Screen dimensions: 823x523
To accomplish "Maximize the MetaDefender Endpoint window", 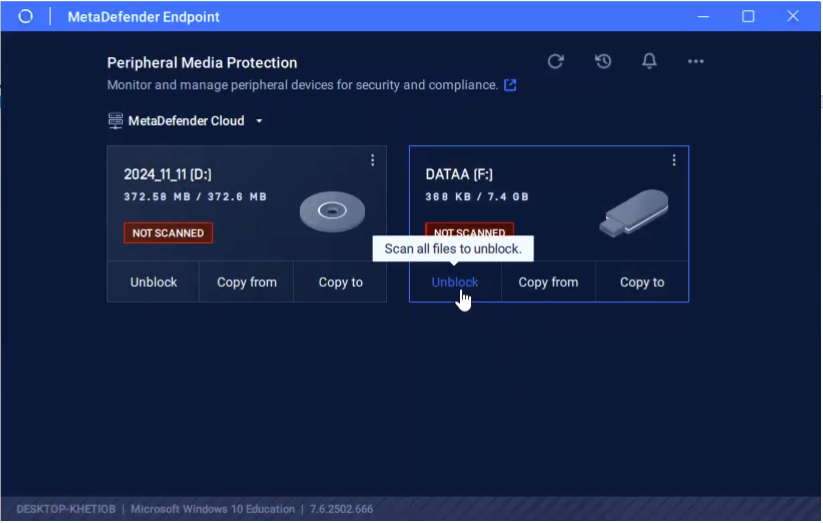I will (x=748, y=17).
